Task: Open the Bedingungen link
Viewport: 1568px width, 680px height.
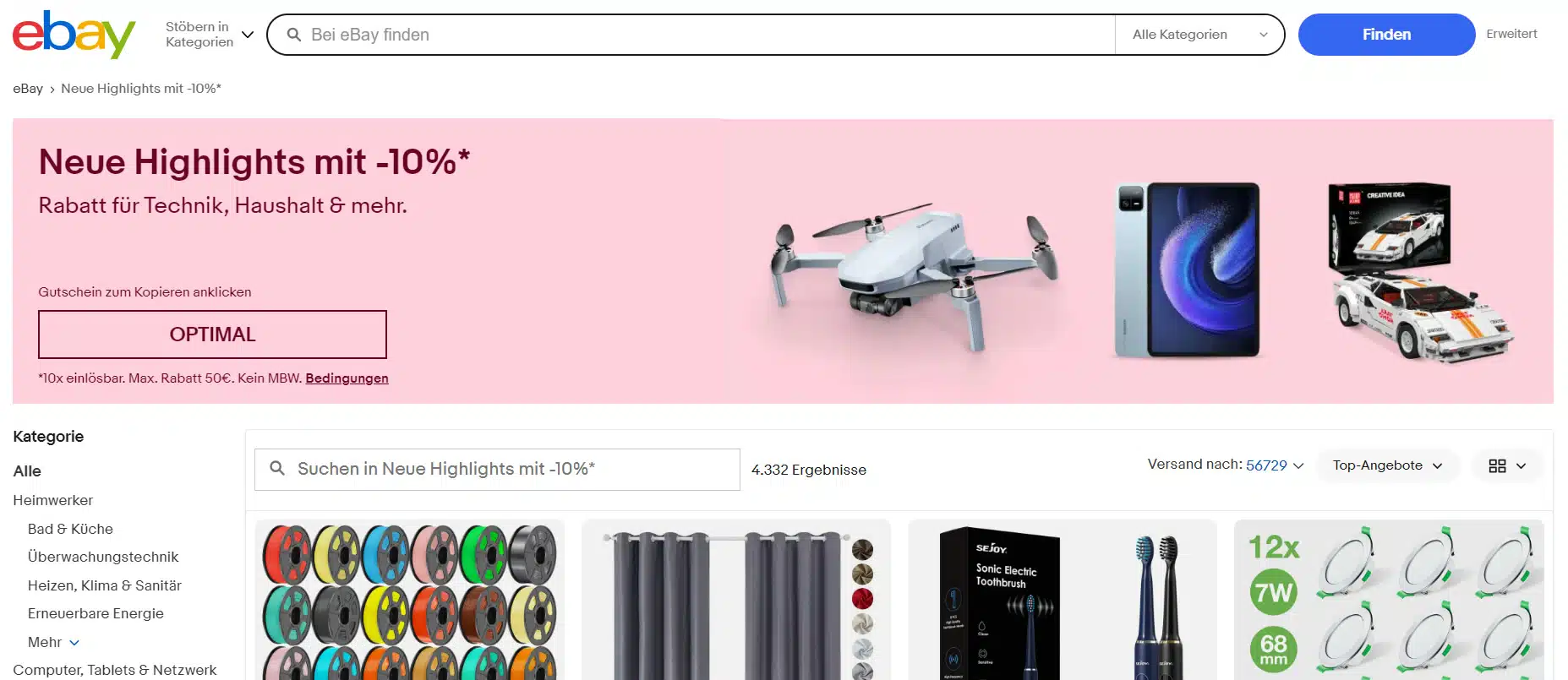Action: 347,378
